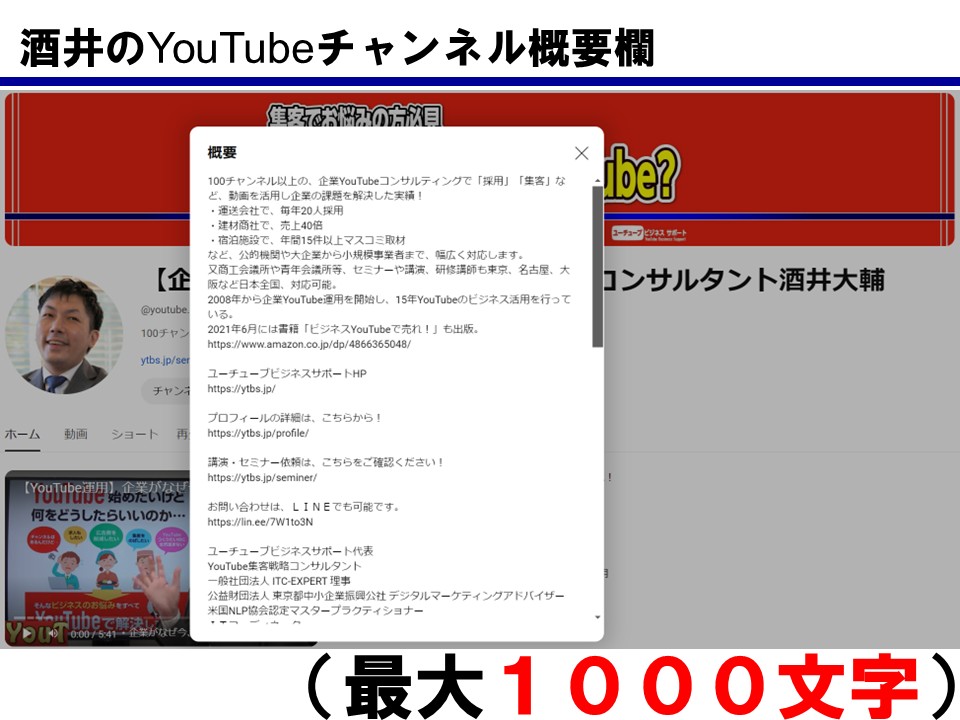This screenshot has width=960, height=720.
Task: Switch to the 動画 channel tab
Action: pos(76,434)
